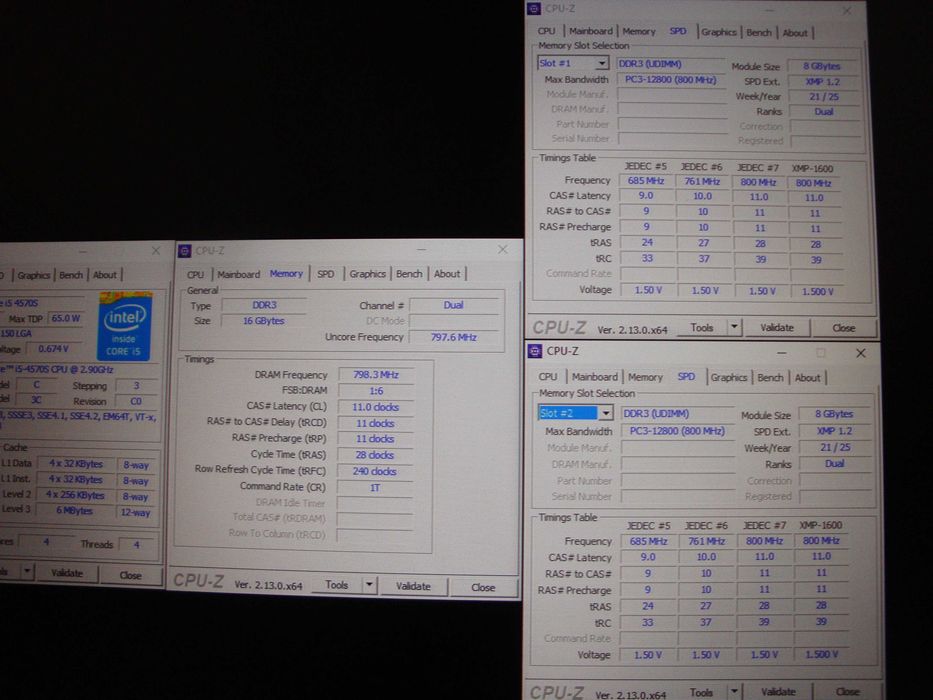933x700 pixels.
Task: Click the Intel Core i5 logo in the CPU window
Action: pyautogui.click(x=125, y=326)
